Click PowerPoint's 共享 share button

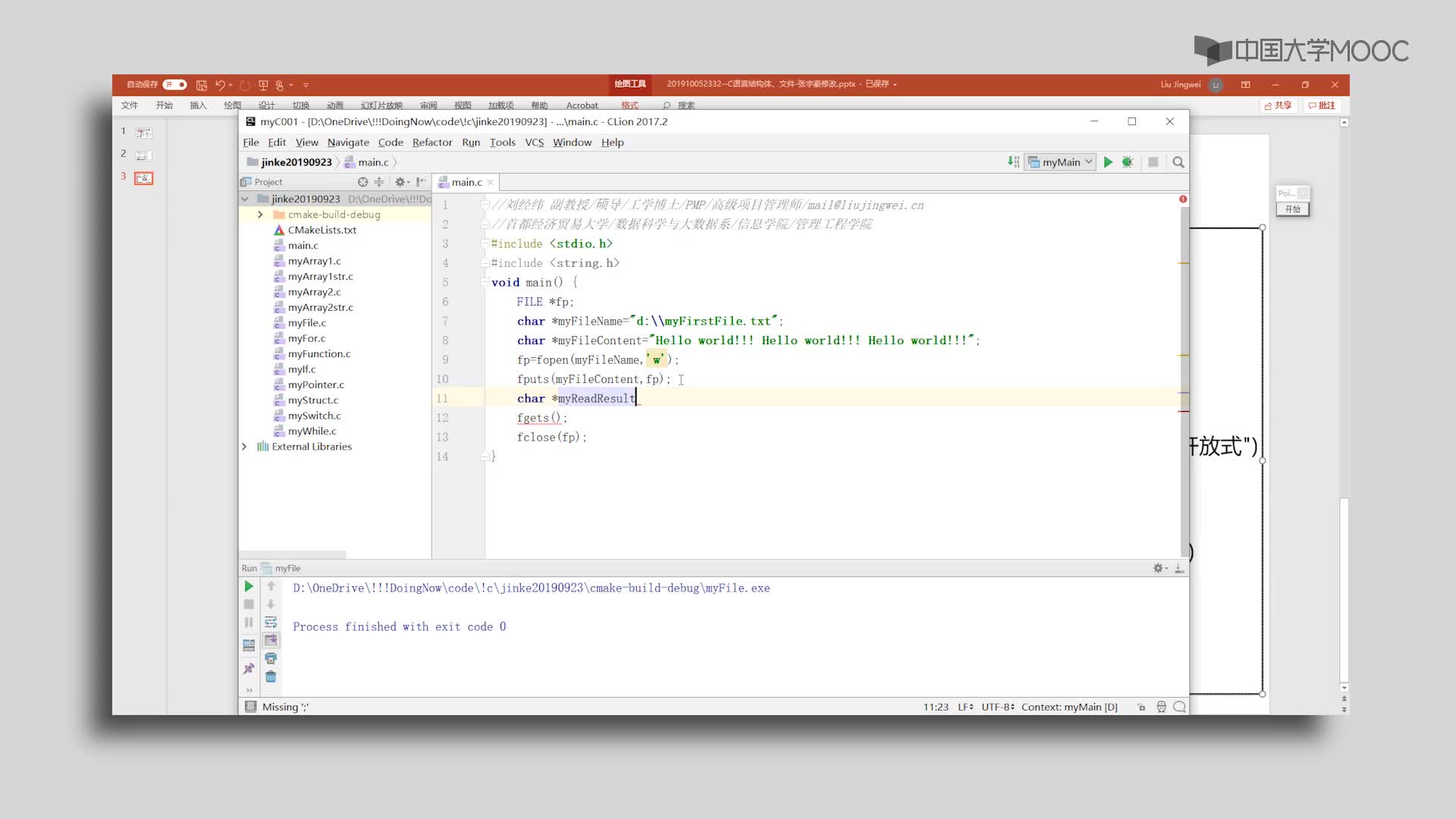(x=1278, y=105)
